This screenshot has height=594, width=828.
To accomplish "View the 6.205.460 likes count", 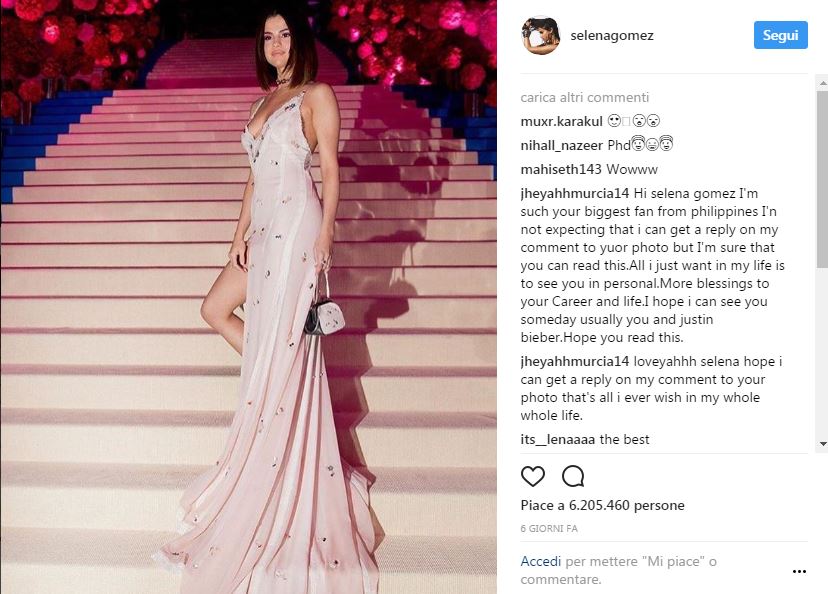I will point(603,505).
